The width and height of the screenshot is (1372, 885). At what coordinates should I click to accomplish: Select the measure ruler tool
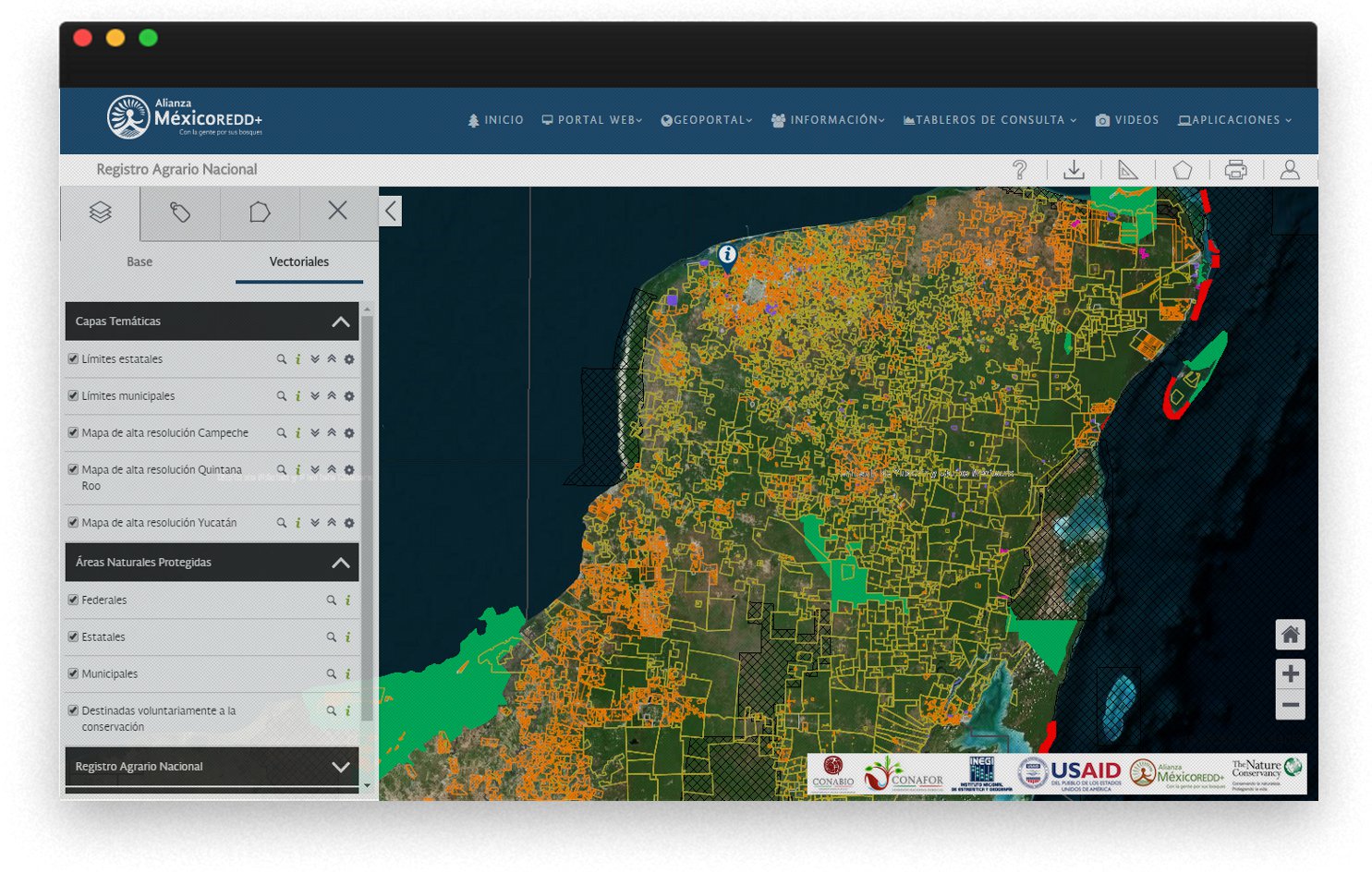point(1127,170)
